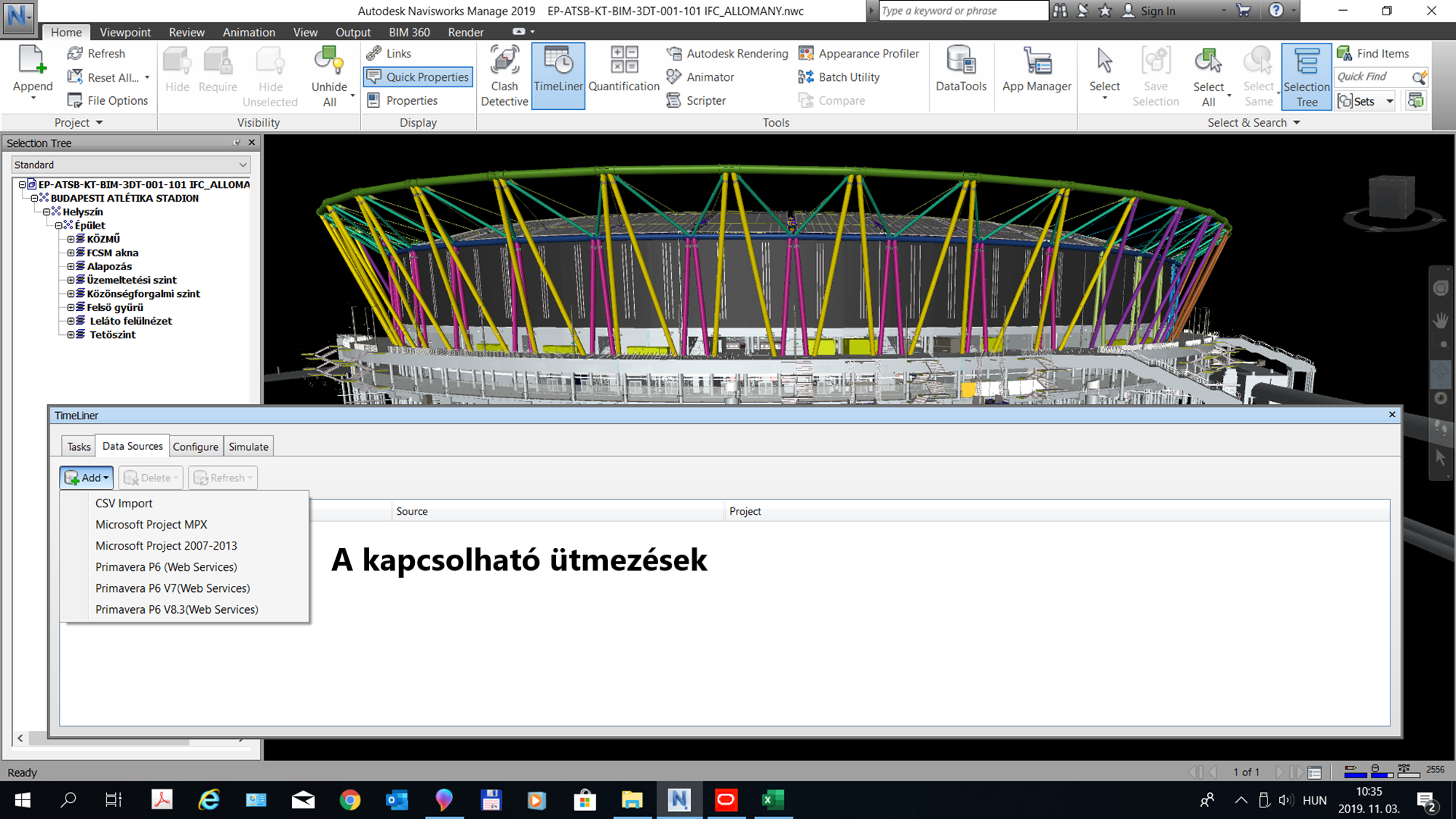The width and height of the screenshot is (1456, 819).
Task: Click the keyword search input field
Action: pos(963,10)
